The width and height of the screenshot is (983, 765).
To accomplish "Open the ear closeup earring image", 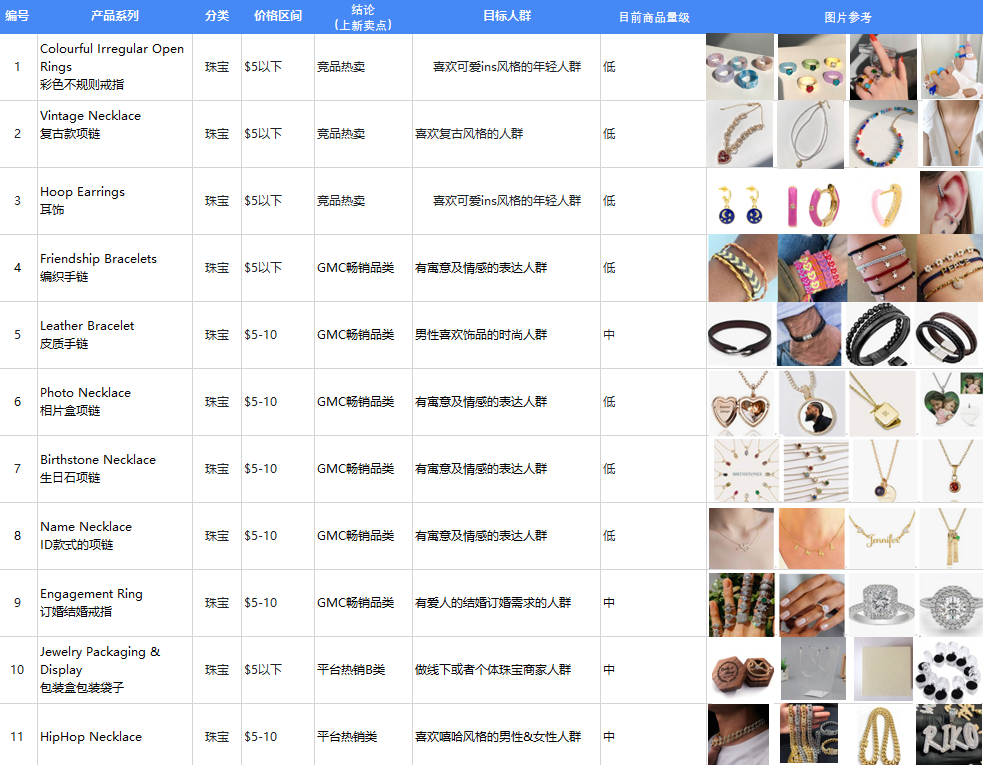I will [x=951, y=202].
